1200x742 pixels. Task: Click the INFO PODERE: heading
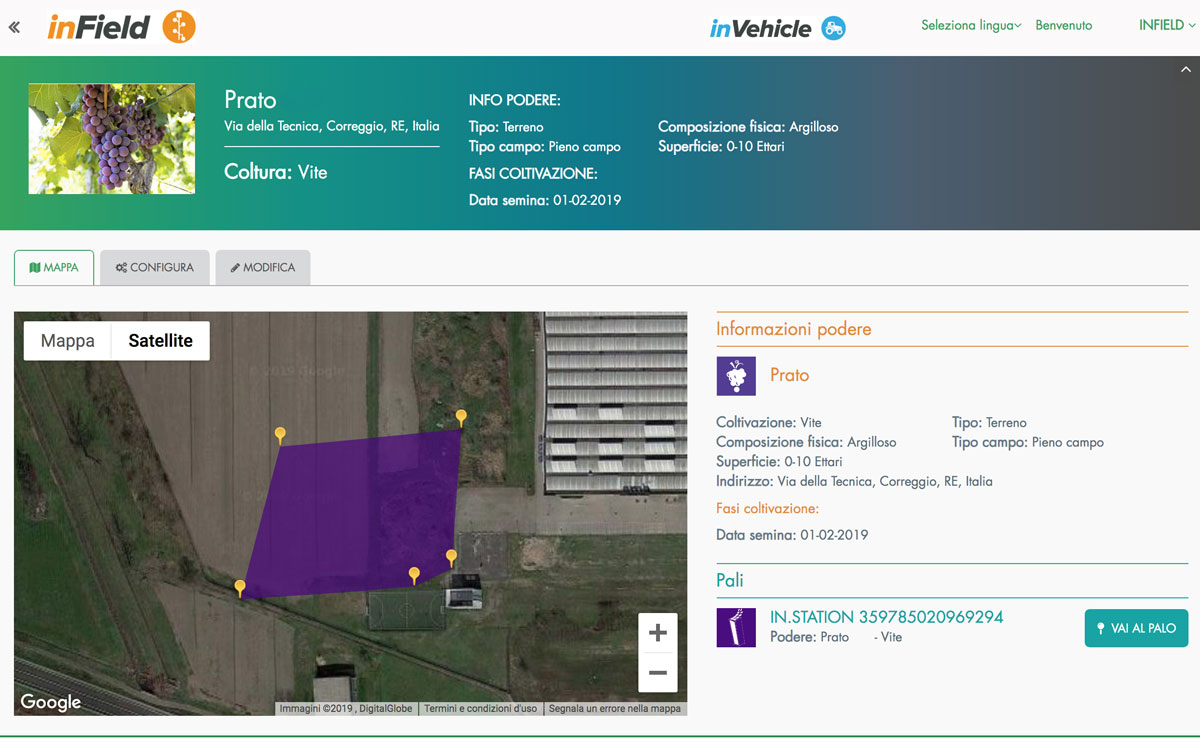(515, 100)
